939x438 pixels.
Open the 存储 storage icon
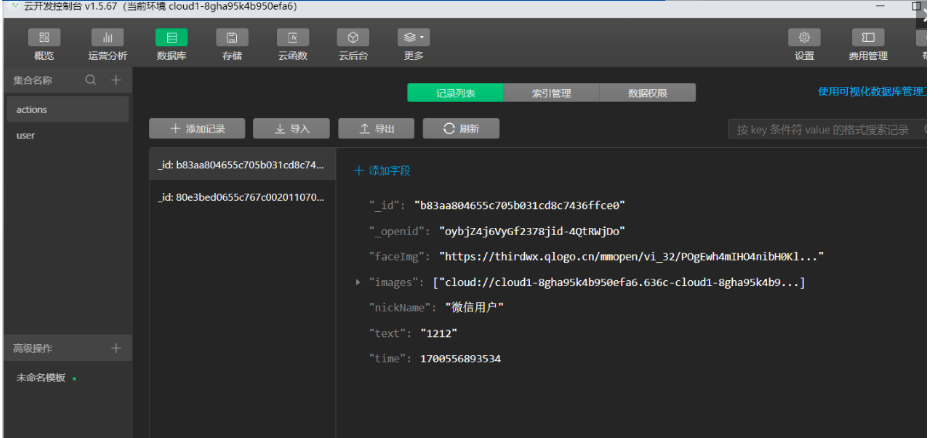[232, 38]
